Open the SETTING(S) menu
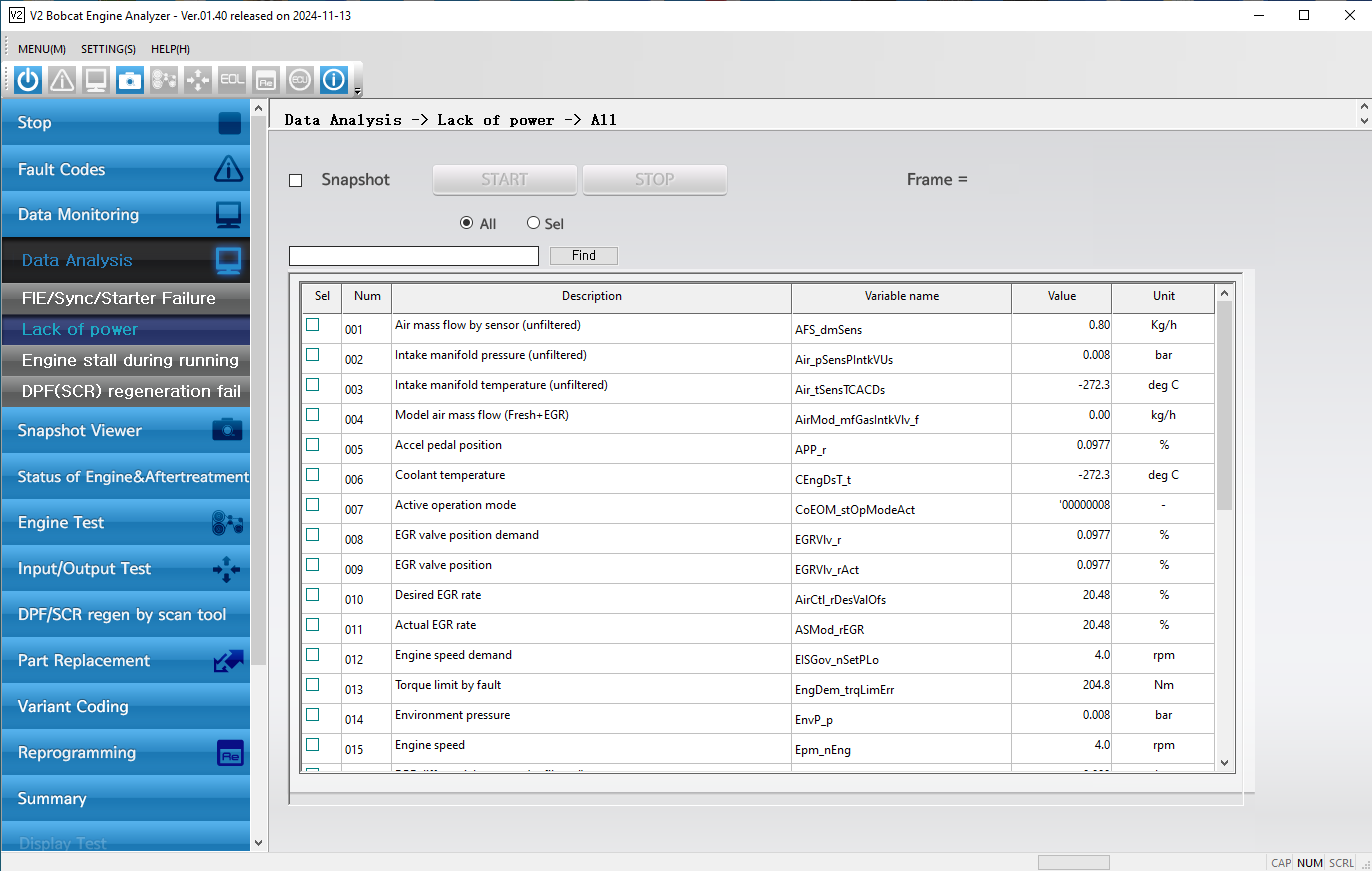 pyautogui.click(x=108, y=49)
